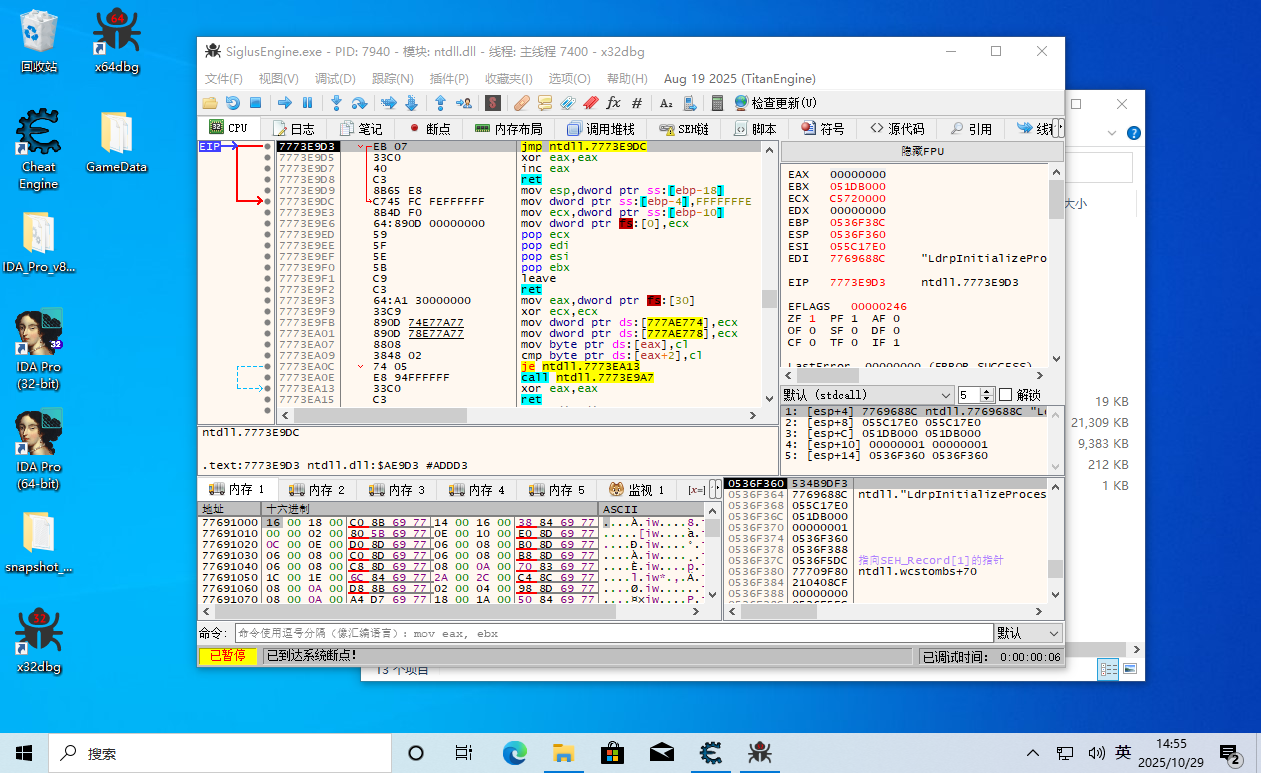
Task: Click the Patches bandage icon
Action: [521, 103]
